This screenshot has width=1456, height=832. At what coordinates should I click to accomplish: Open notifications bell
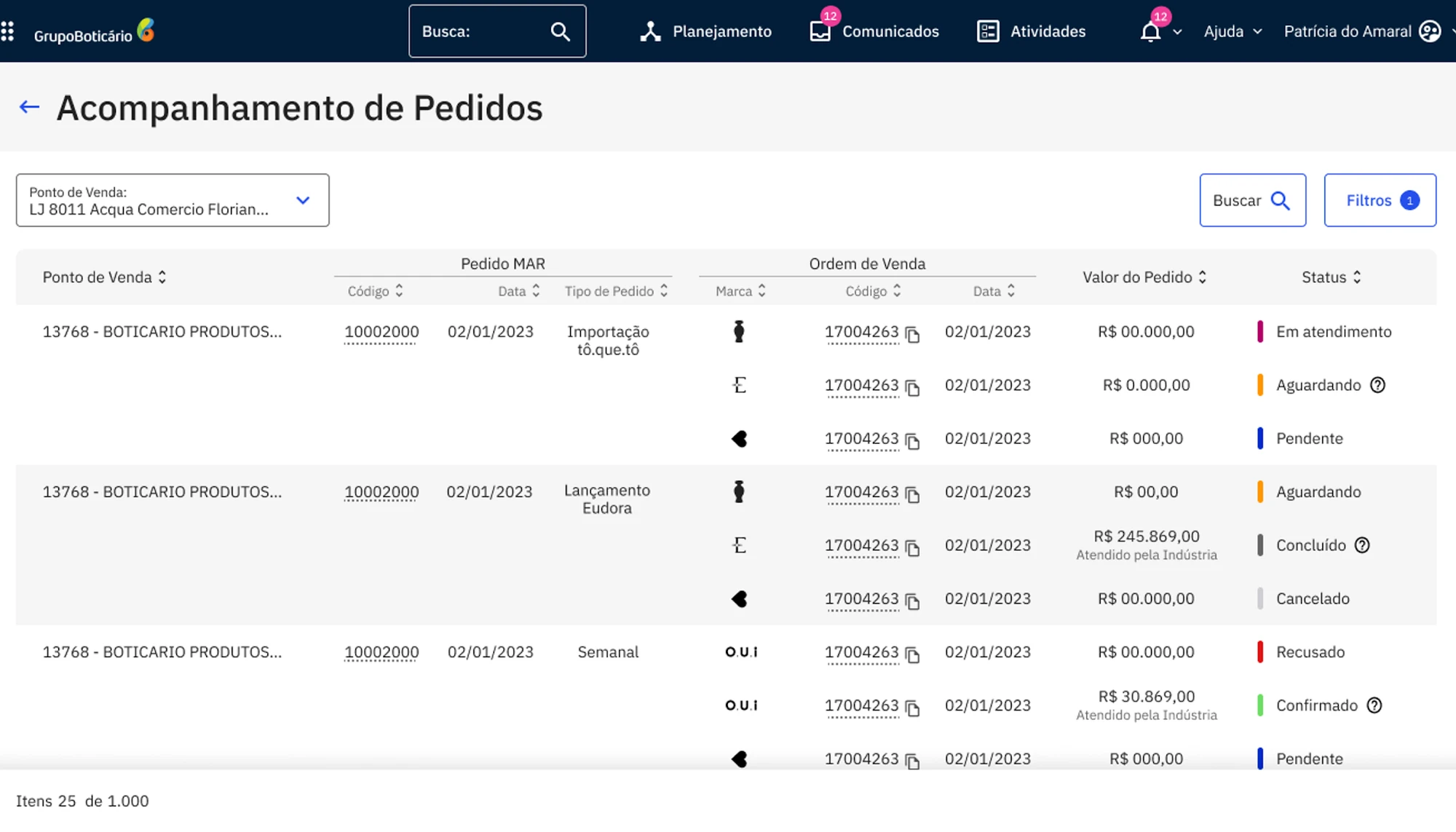pos(1150,31)
